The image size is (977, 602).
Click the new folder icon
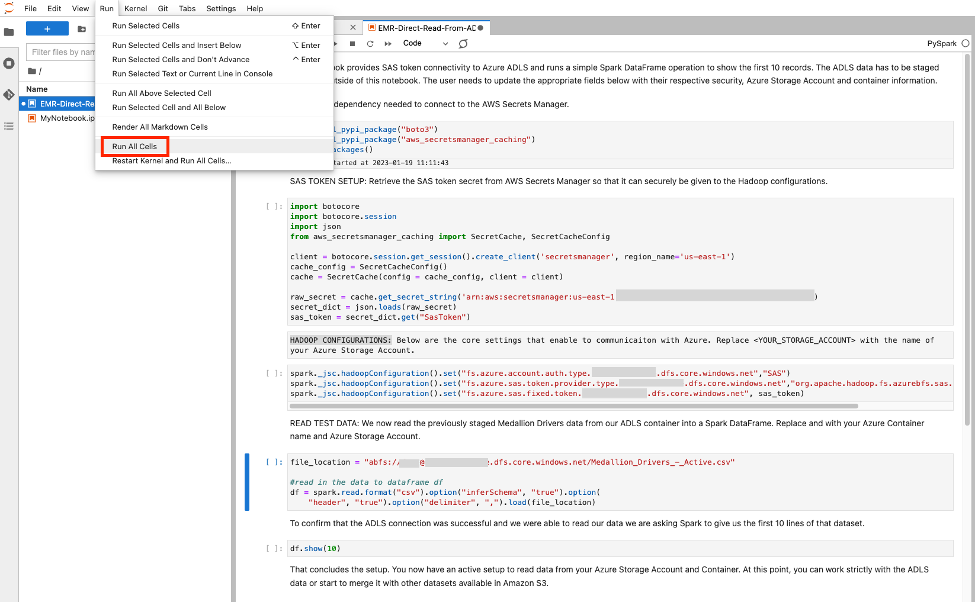click(81, 29)
